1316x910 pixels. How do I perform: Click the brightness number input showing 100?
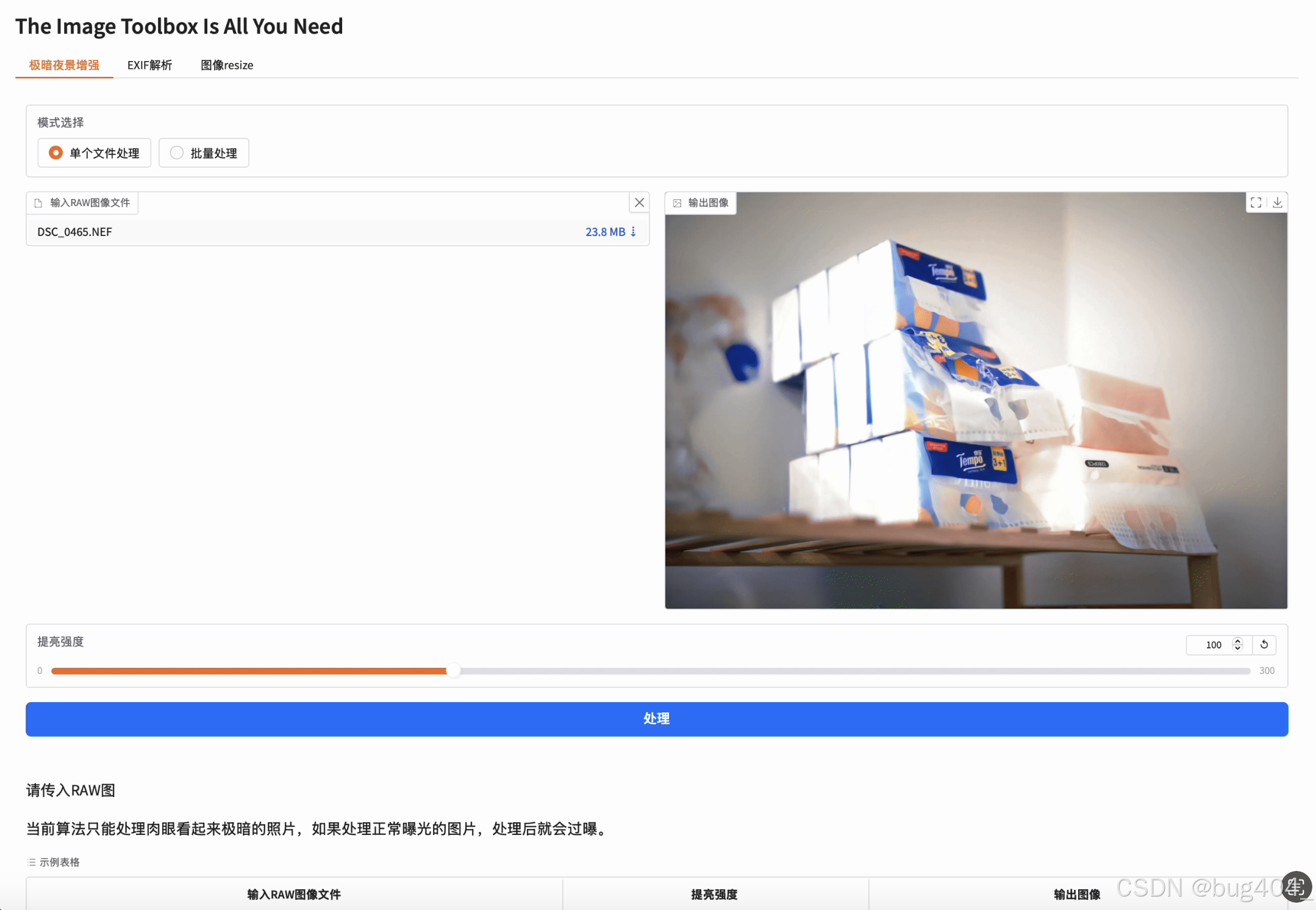point(1212,645)
